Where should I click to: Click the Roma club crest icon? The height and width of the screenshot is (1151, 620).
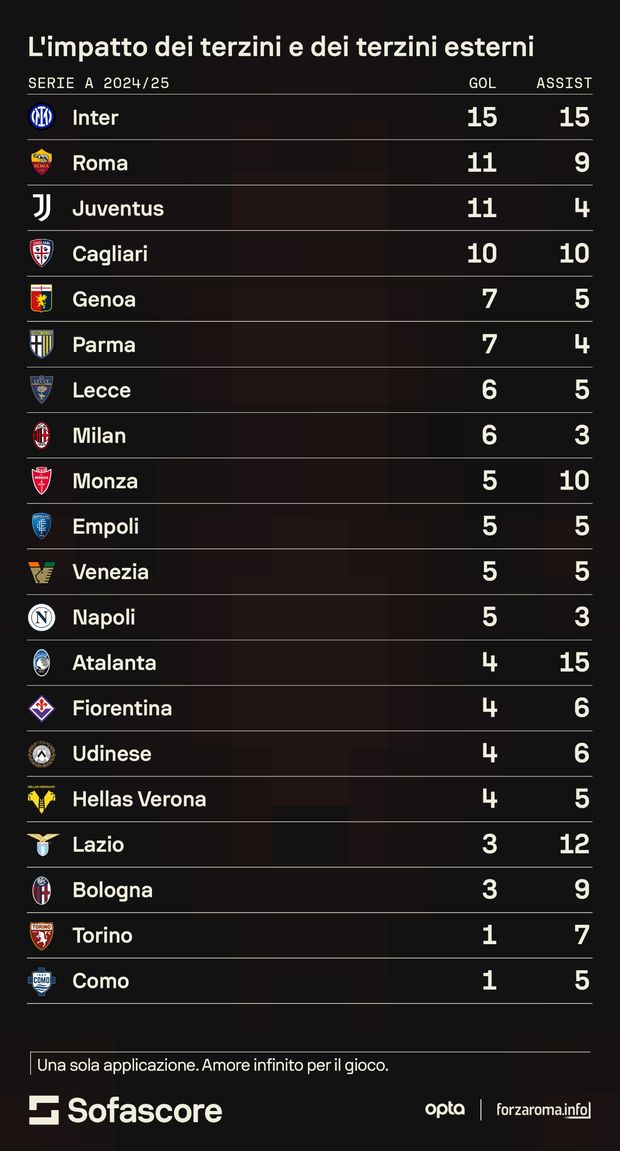(x=41, y=163)
